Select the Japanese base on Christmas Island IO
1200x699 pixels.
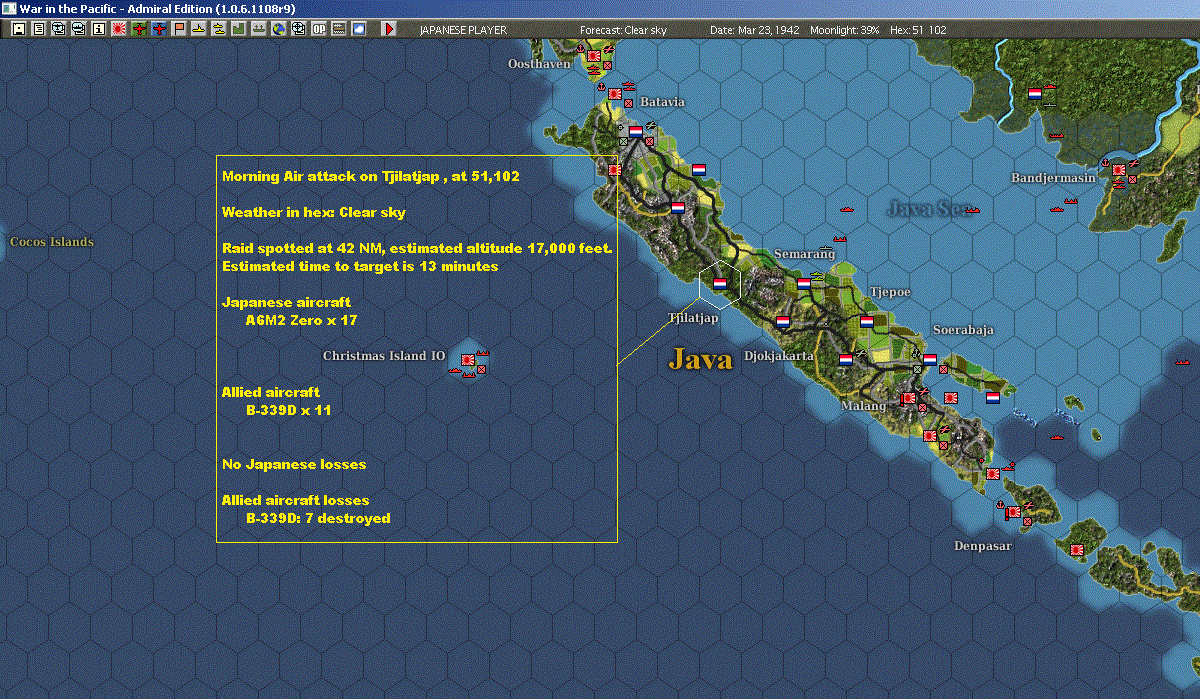pos(467,360)
